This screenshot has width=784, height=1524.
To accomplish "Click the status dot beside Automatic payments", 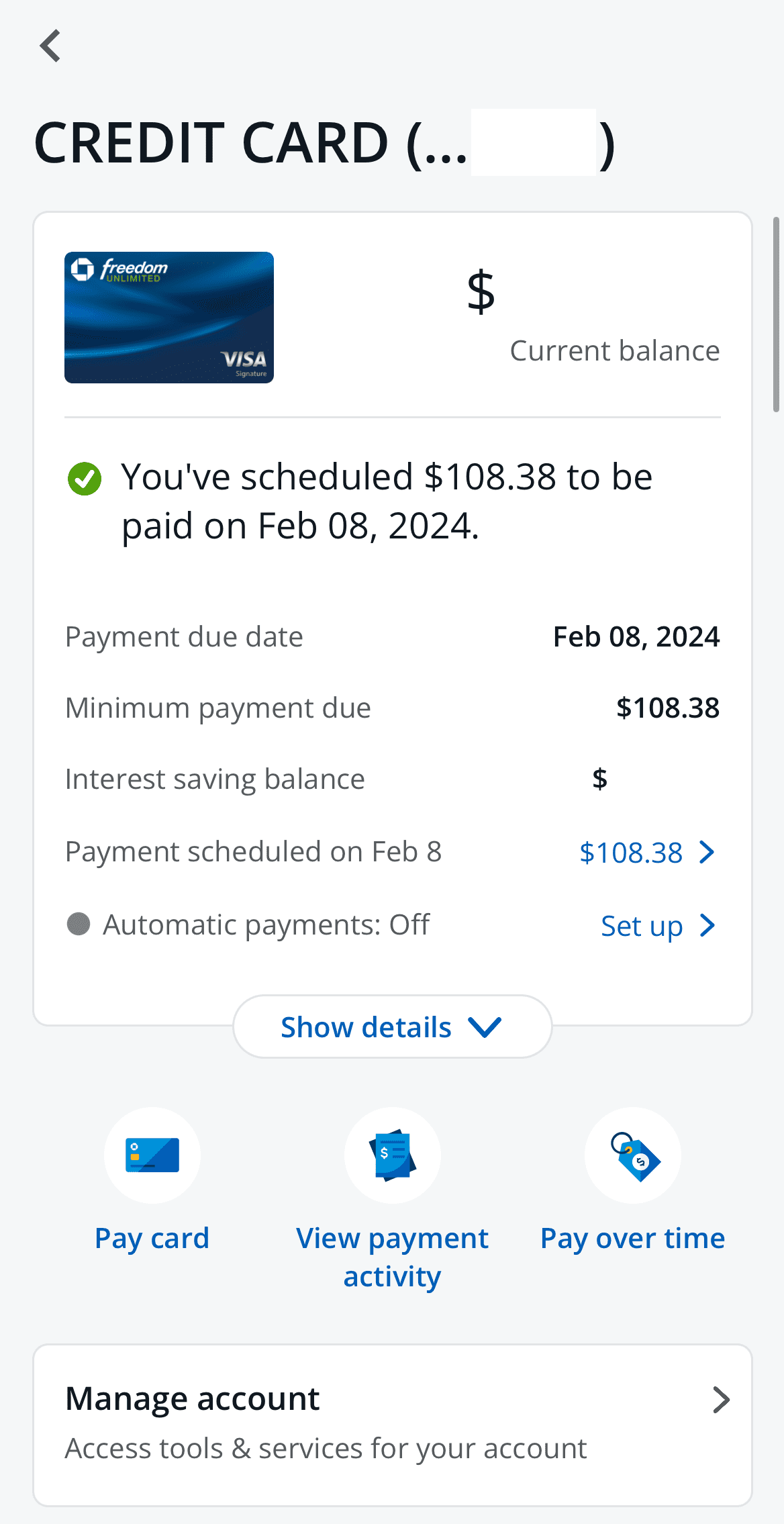I will tap(79, 924).
